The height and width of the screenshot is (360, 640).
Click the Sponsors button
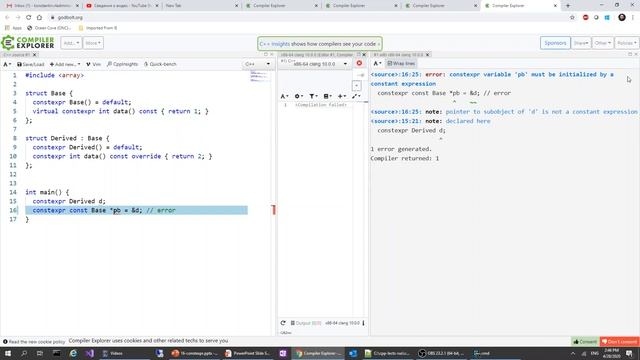[x=555, y=43]
